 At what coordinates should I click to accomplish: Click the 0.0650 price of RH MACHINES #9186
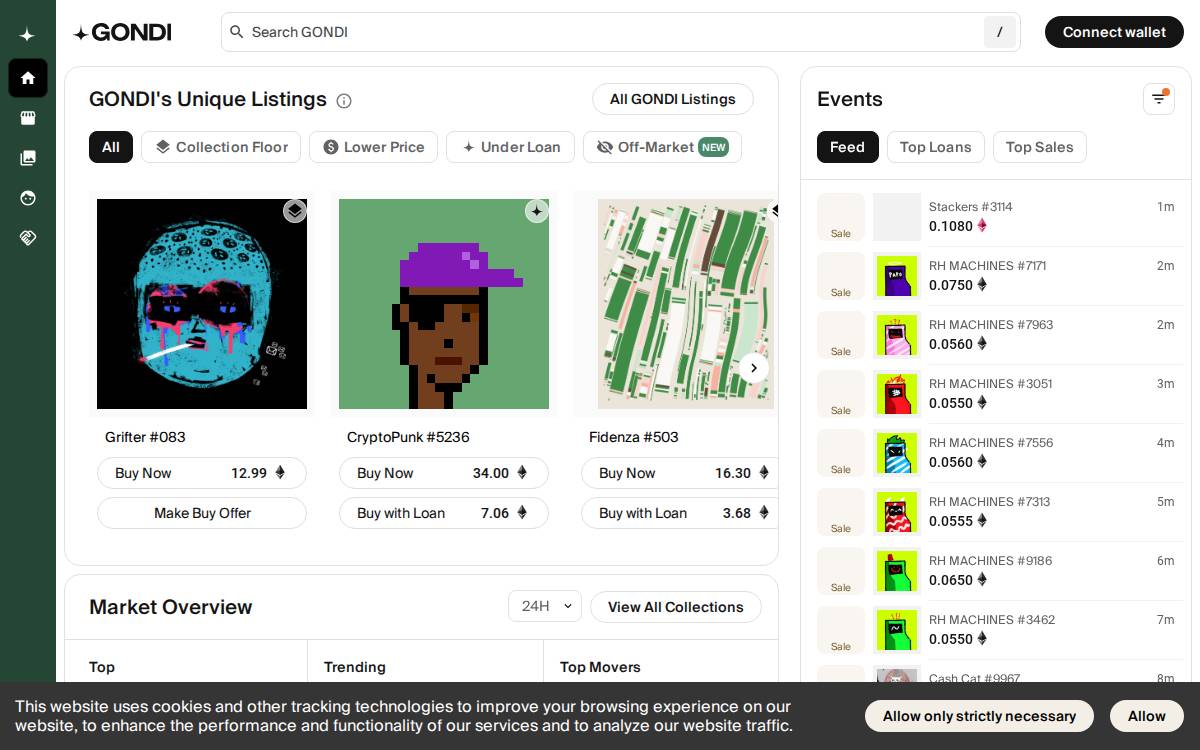[951, 580]
